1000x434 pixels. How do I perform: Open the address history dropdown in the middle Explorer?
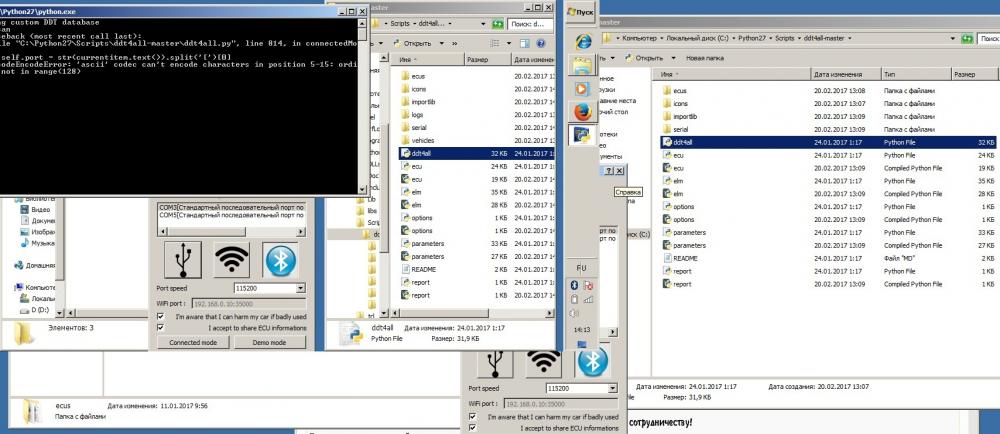(483, 24)
